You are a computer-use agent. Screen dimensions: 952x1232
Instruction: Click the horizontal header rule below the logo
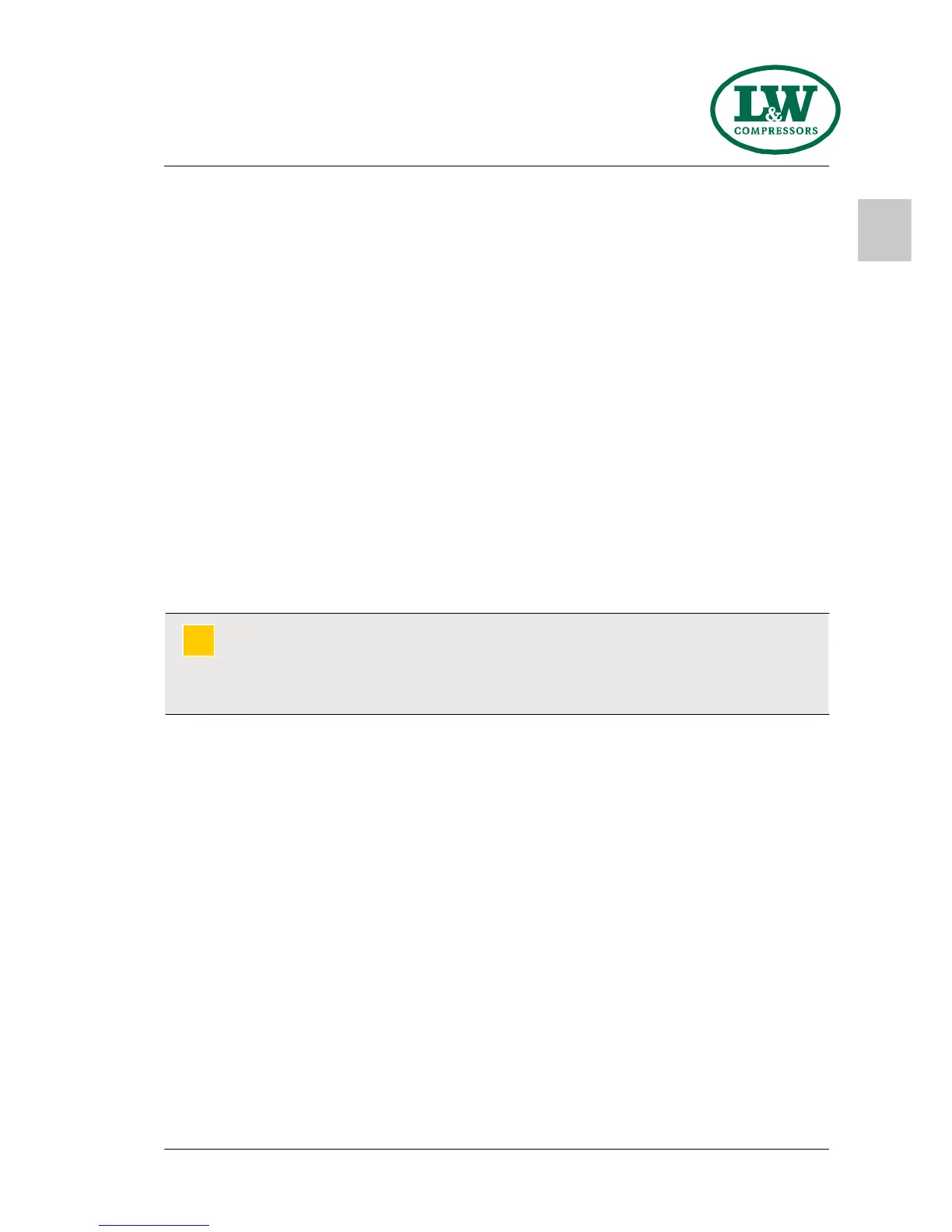pos(496,166)
